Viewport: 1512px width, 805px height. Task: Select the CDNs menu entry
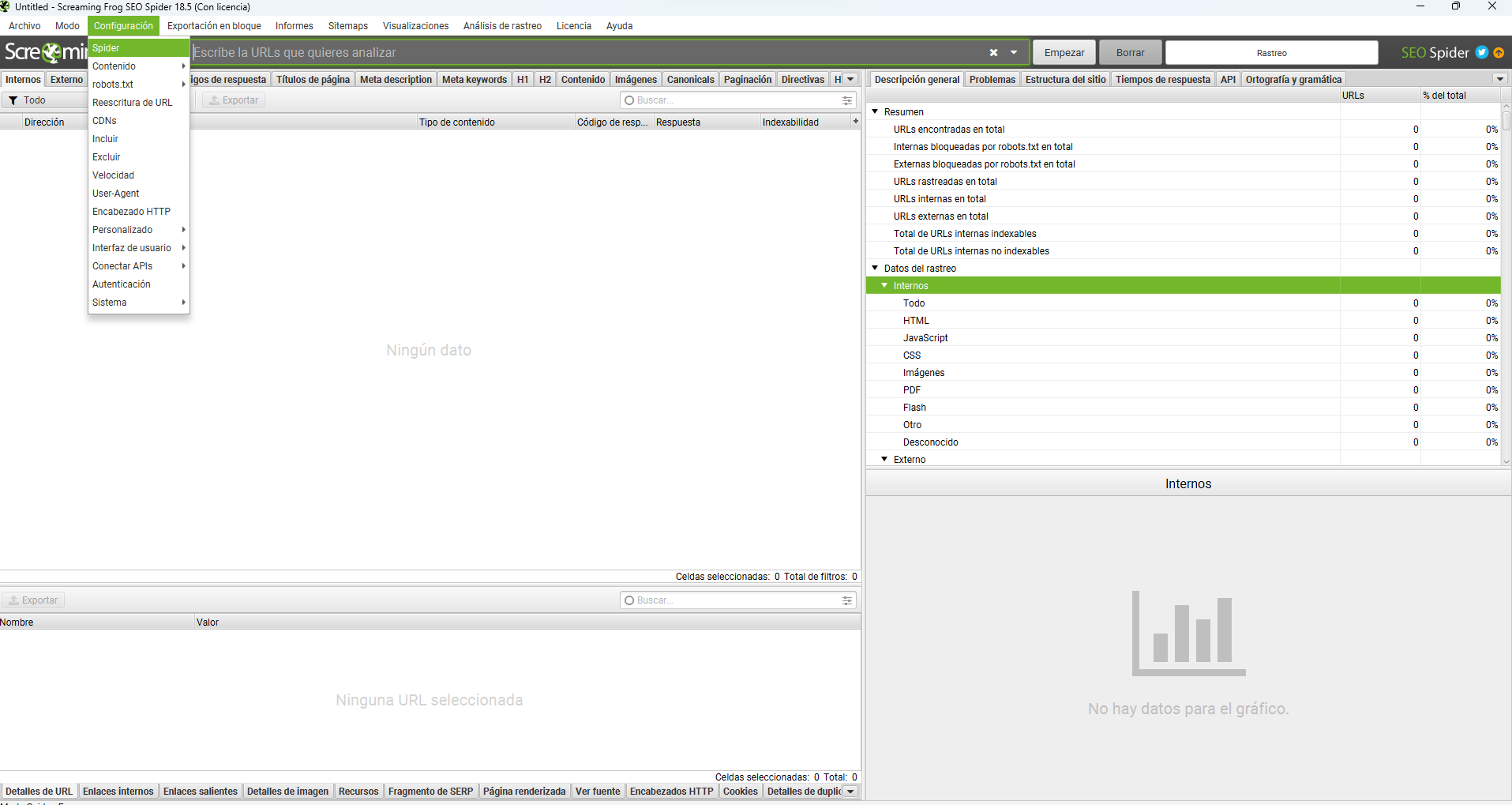(139, 121)
